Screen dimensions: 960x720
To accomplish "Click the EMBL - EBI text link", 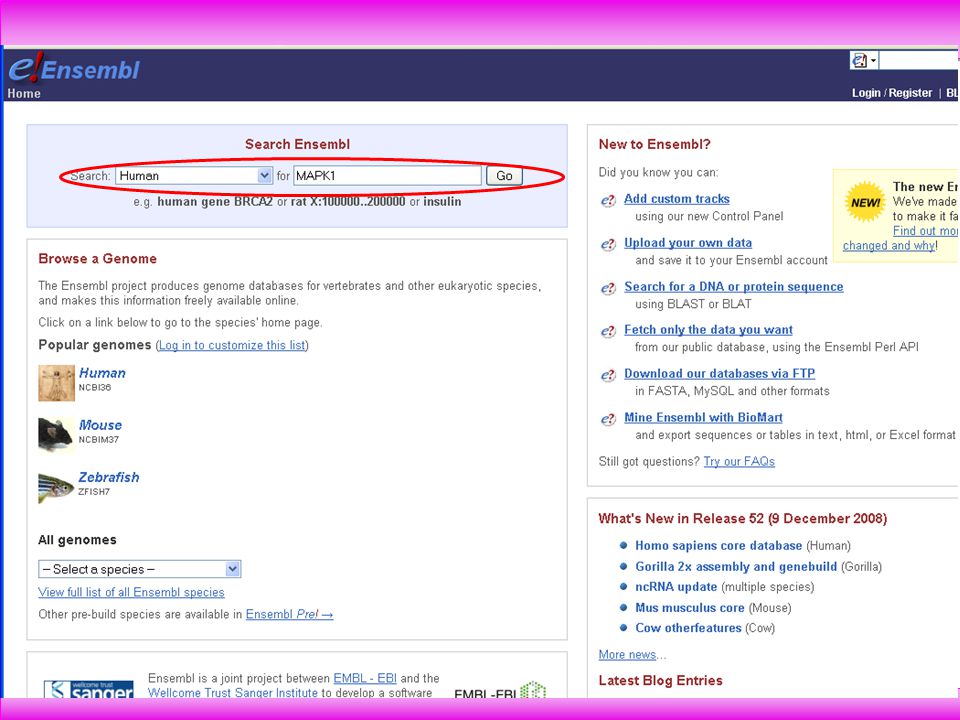I will click(x=365, y=678).
